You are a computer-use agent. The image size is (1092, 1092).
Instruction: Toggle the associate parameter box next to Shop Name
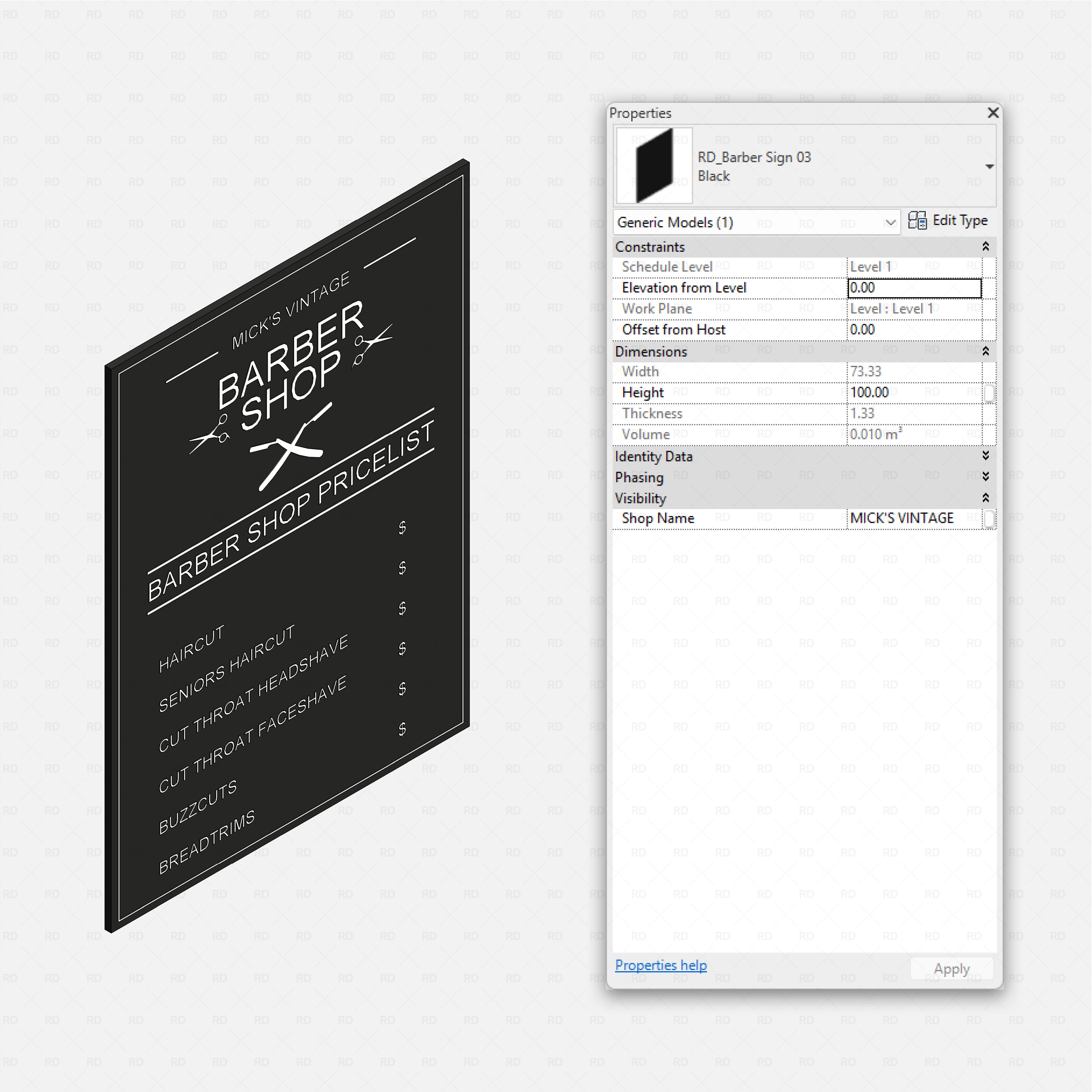pyautogui.click(x=989, y=518)
